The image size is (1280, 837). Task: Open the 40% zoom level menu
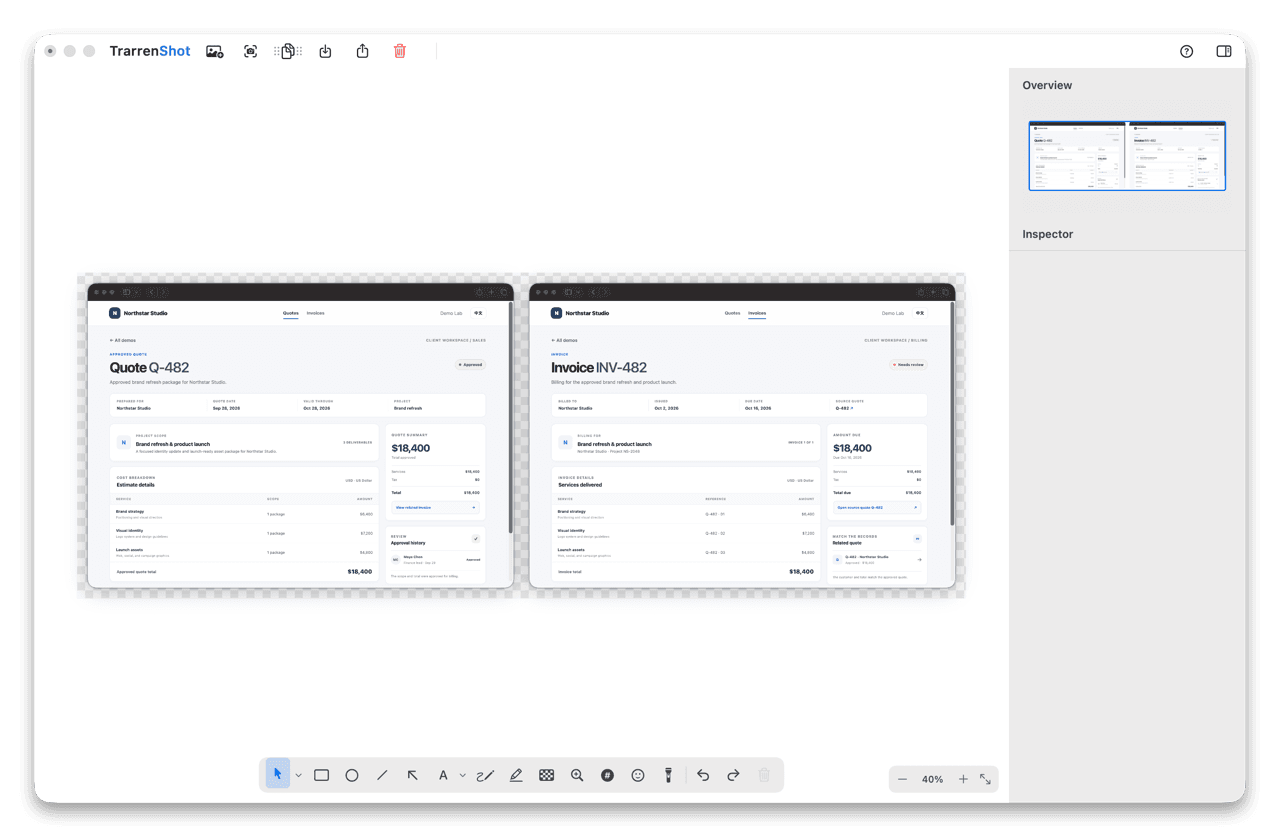coord(933,779)
